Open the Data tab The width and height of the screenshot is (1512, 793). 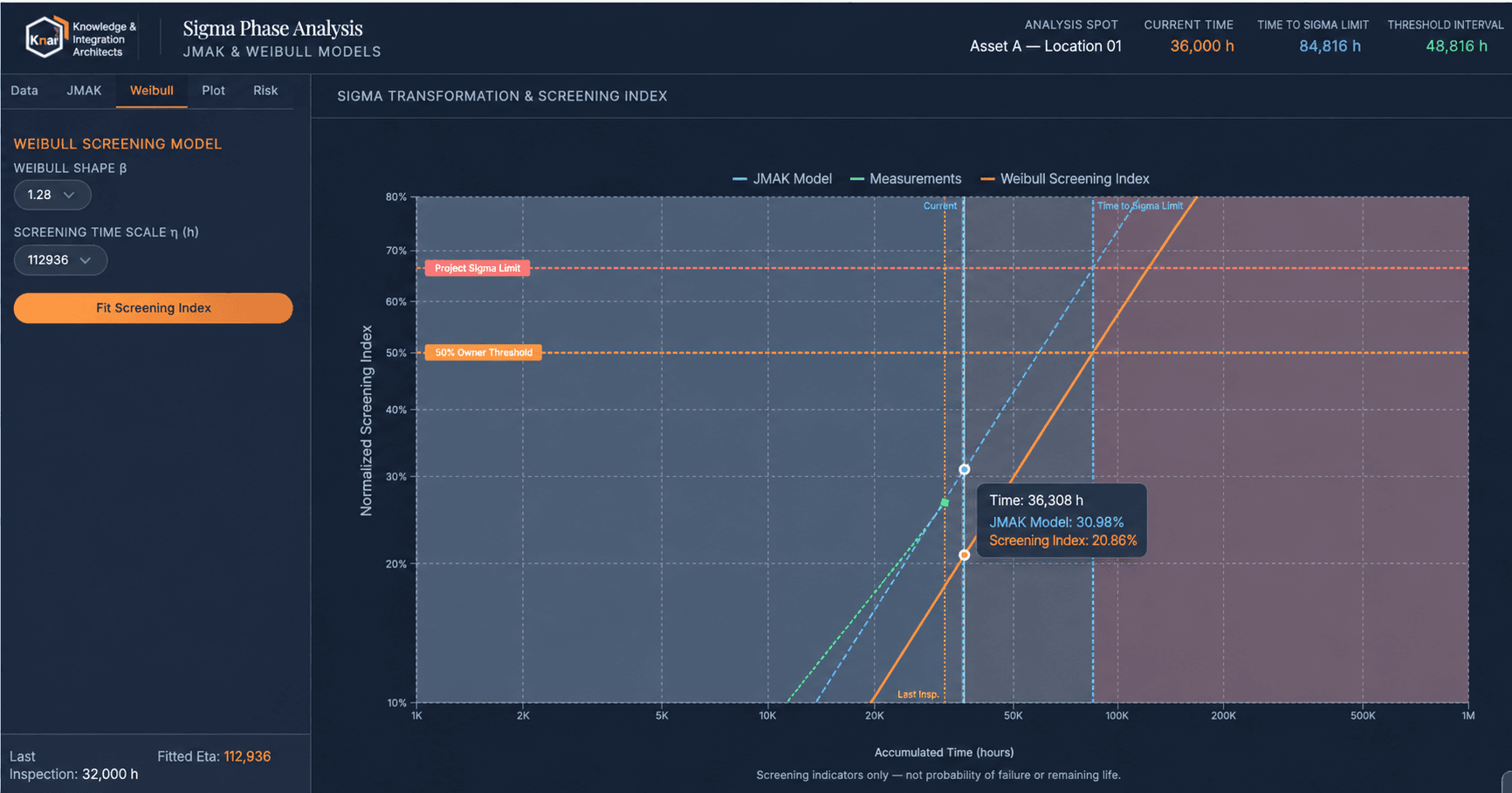click(24, 91)
